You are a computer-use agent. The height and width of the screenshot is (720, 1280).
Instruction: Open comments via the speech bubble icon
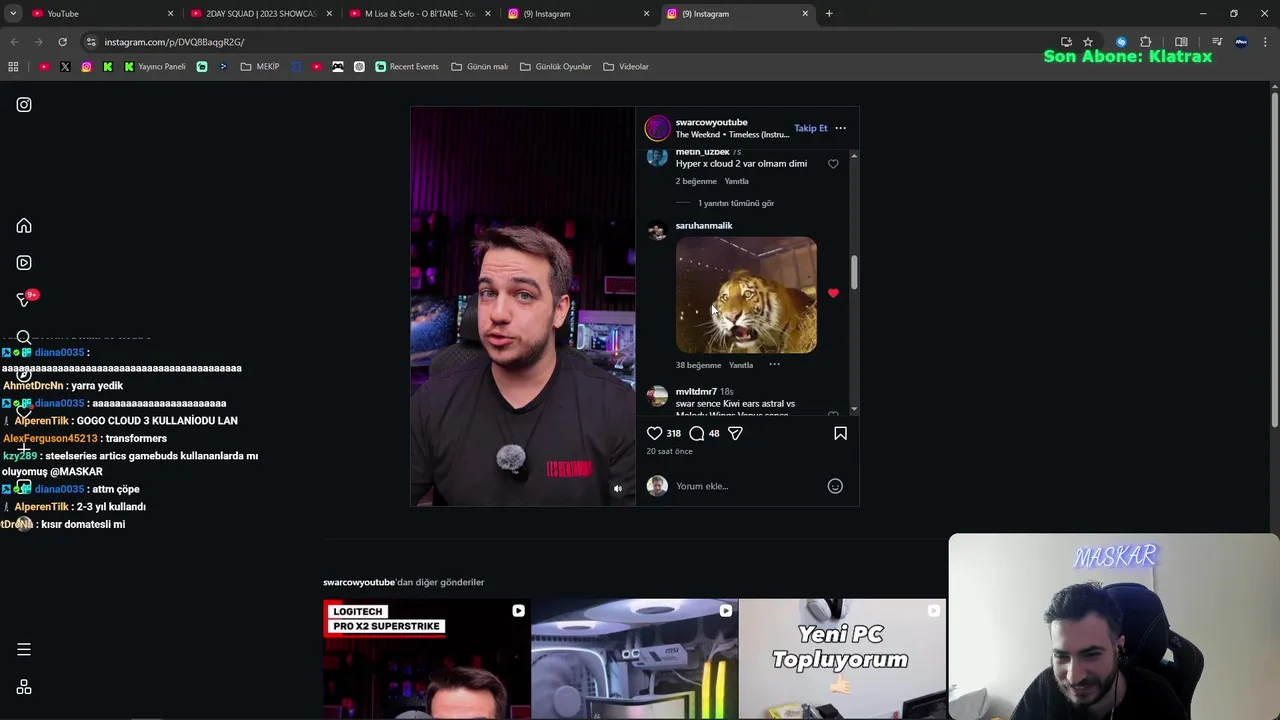click(x=697, y=433)
